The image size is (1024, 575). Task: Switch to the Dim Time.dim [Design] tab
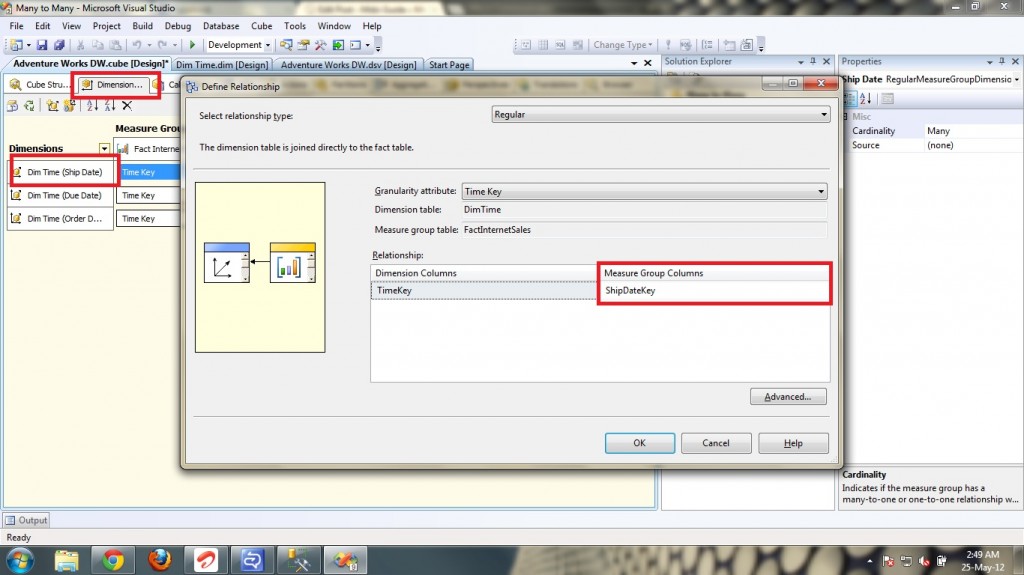click(x=221, y=65)
